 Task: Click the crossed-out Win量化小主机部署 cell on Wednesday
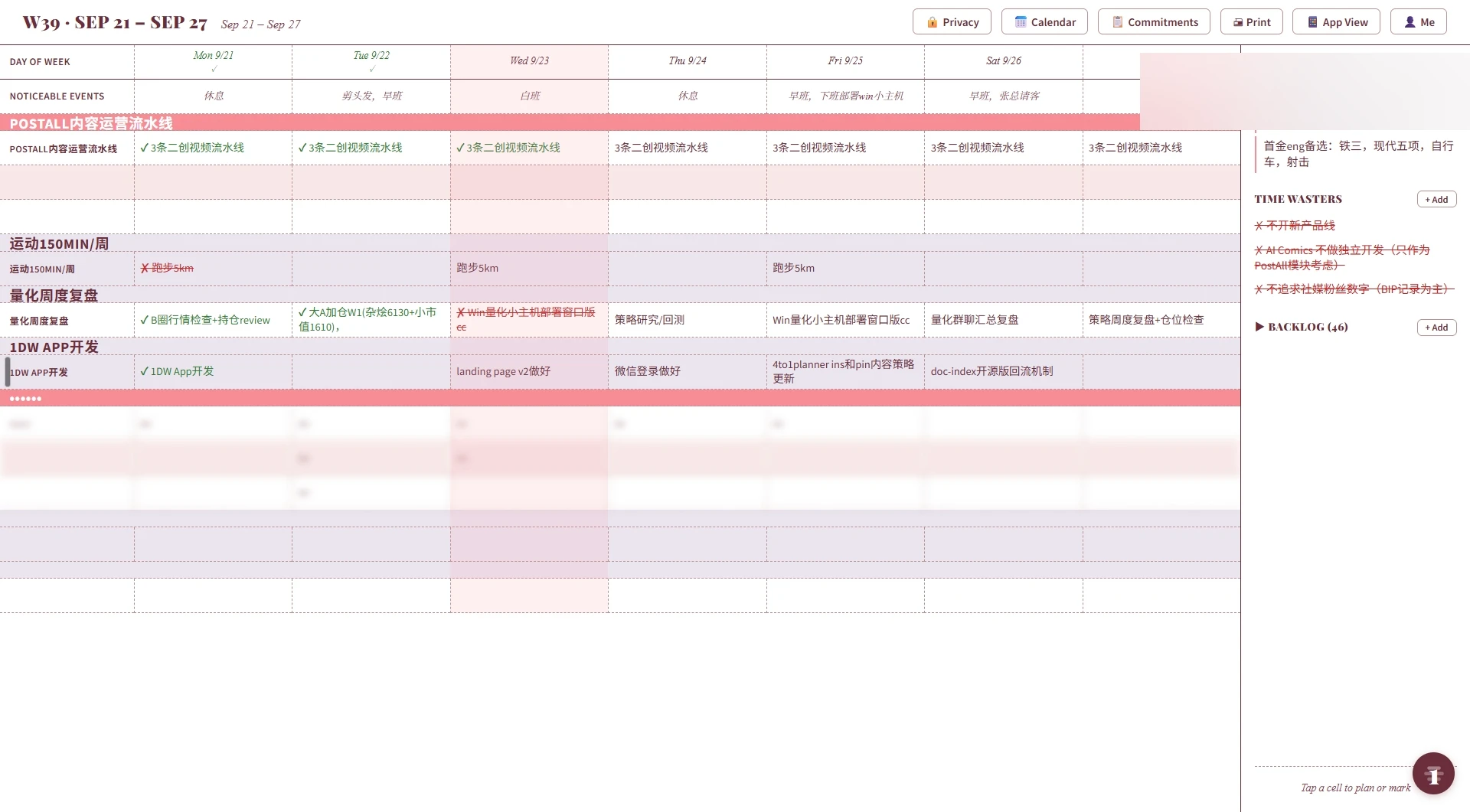530,320
